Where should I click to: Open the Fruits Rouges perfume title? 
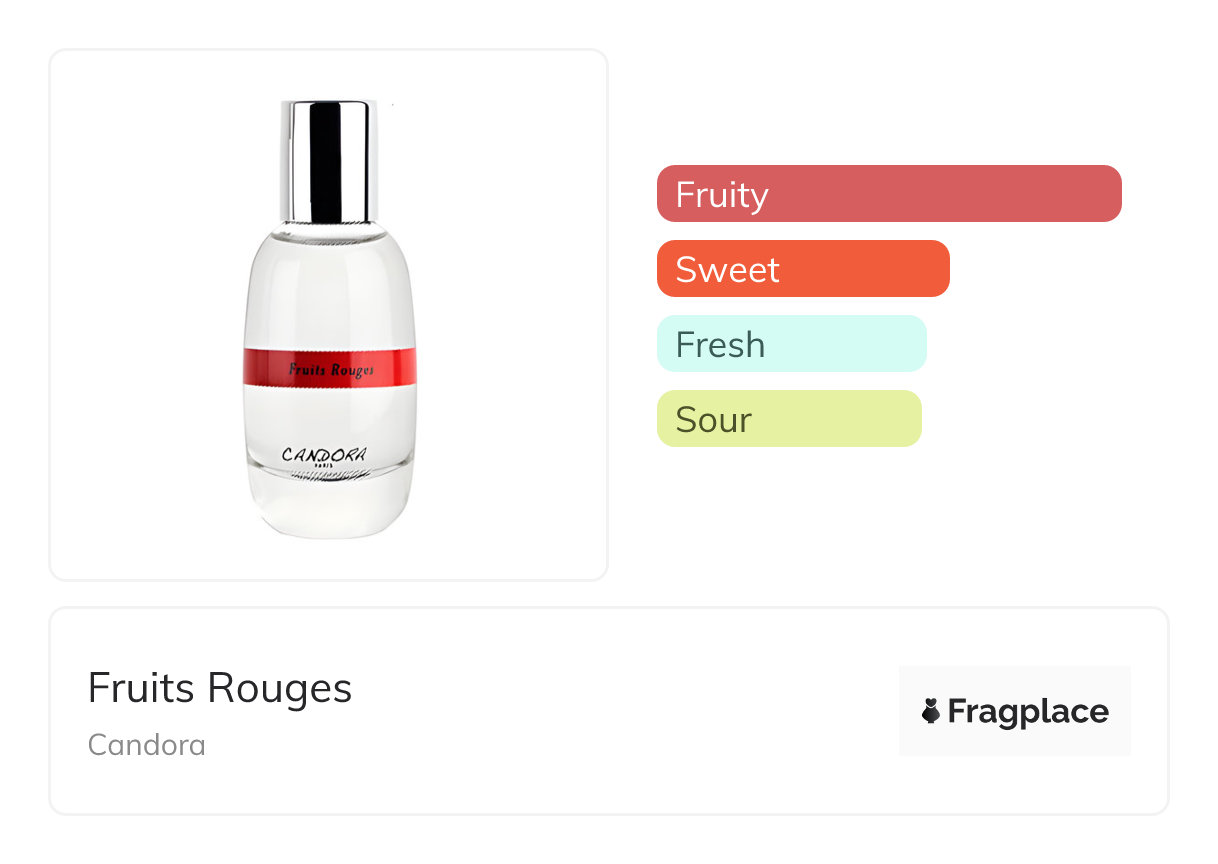[220, 688]
